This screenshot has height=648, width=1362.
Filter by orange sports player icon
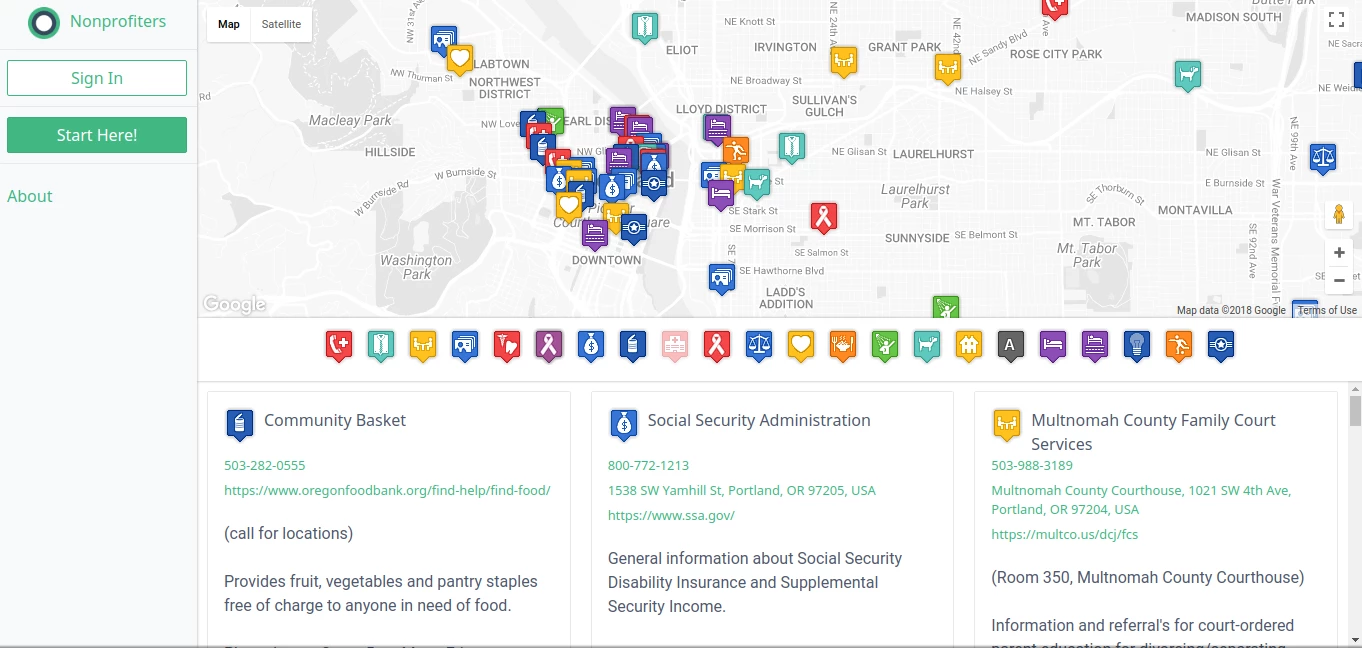point(1179,346)
